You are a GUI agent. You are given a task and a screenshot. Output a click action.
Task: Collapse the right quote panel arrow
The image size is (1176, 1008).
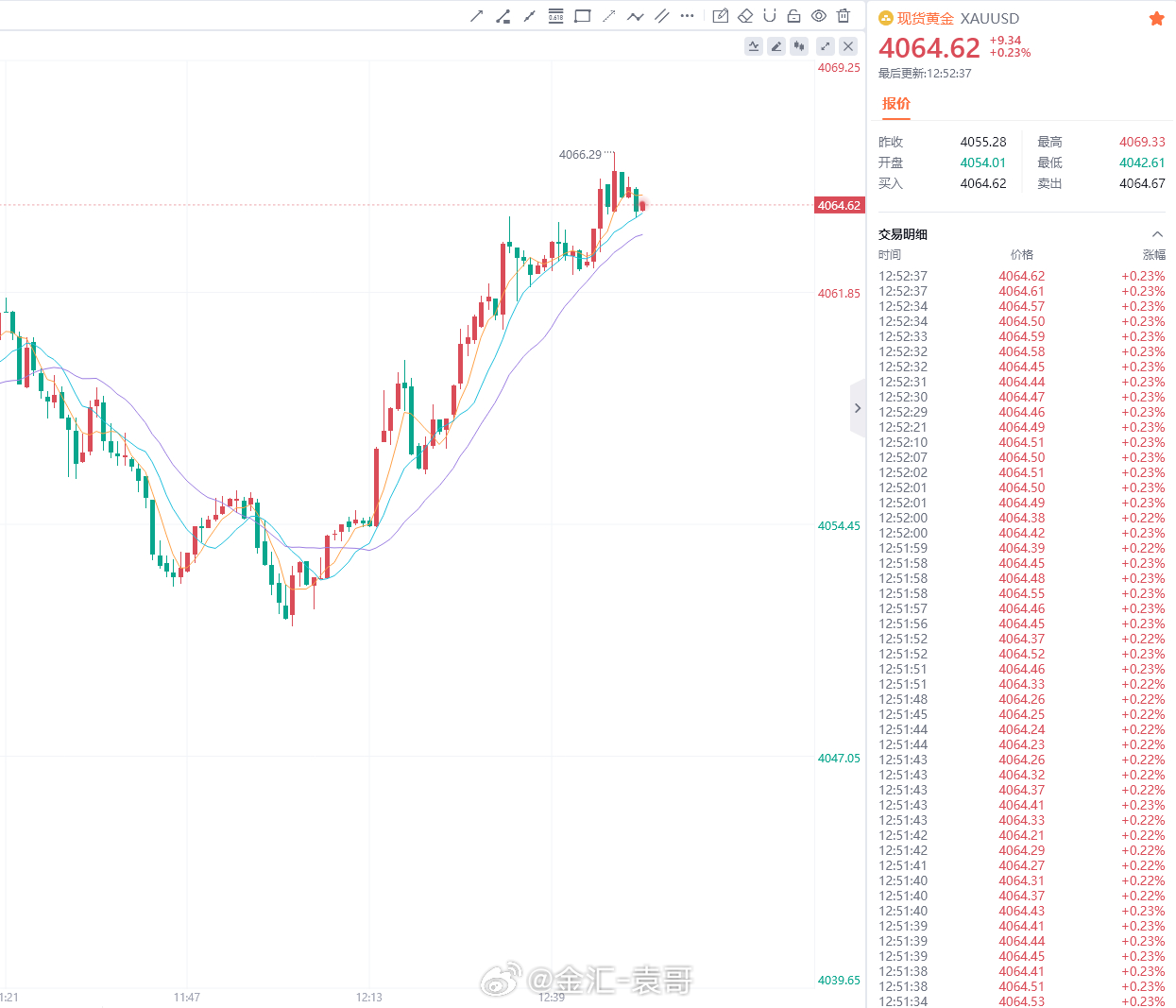click(x=858, y=408)
